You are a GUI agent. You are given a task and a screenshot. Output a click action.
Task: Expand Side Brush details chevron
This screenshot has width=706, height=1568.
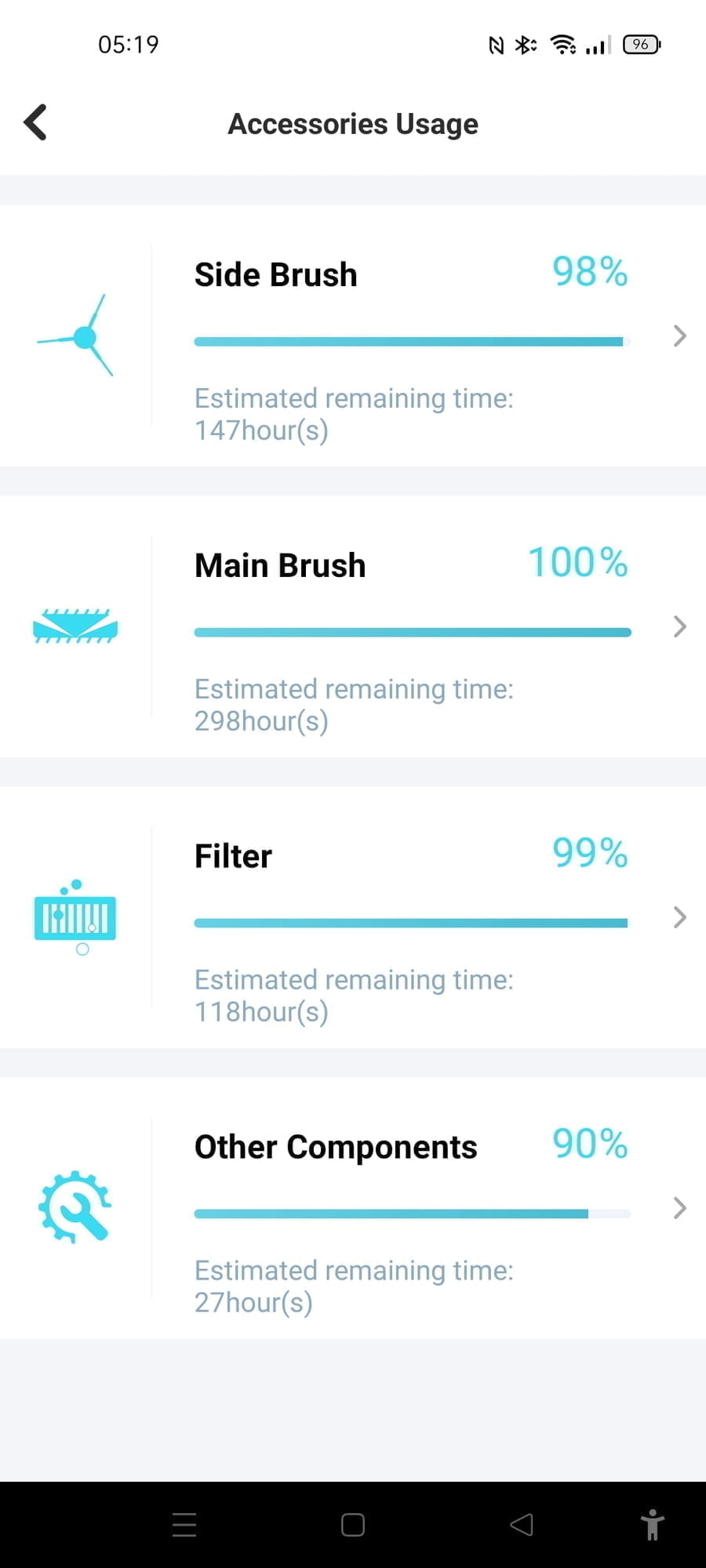[x=679, y=336]
